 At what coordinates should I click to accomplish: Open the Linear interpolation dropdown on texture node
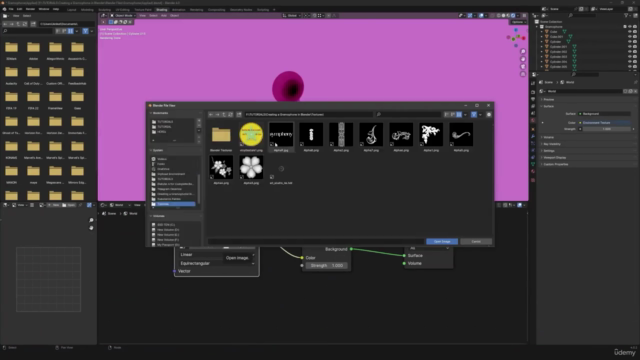(217, 255)
